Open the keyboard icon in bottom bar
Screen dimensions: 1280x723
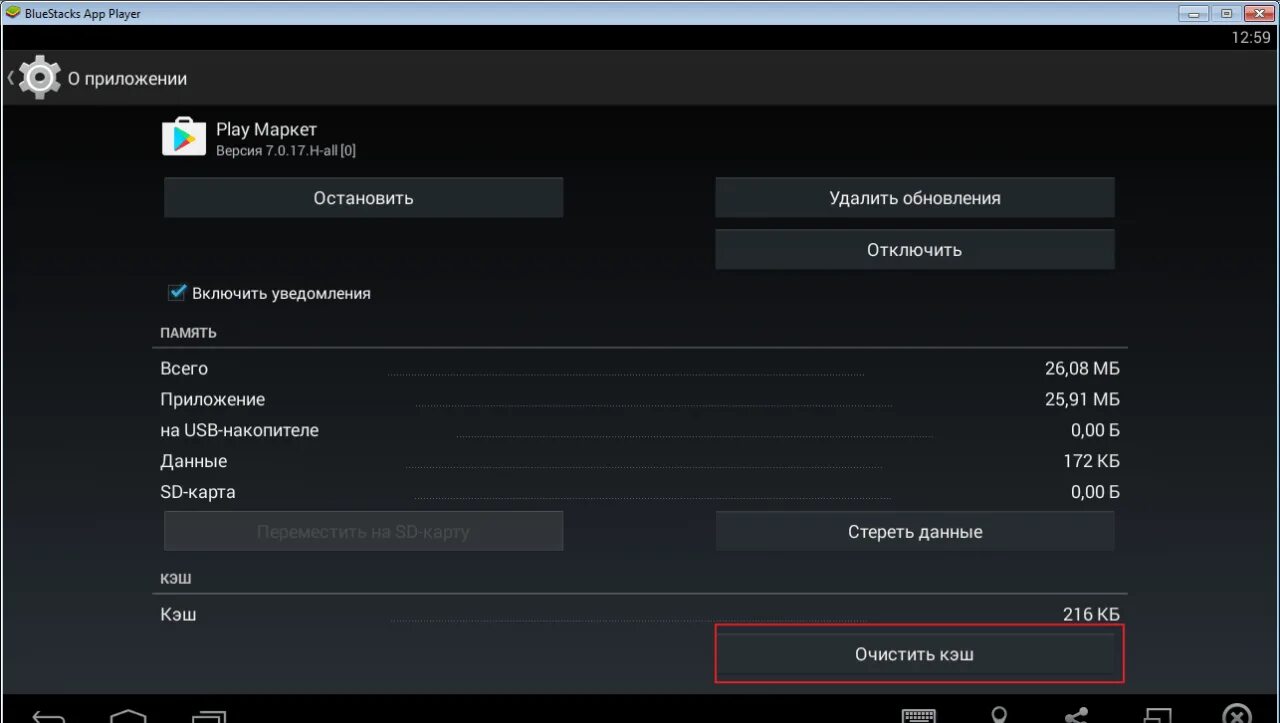[919, 715]
